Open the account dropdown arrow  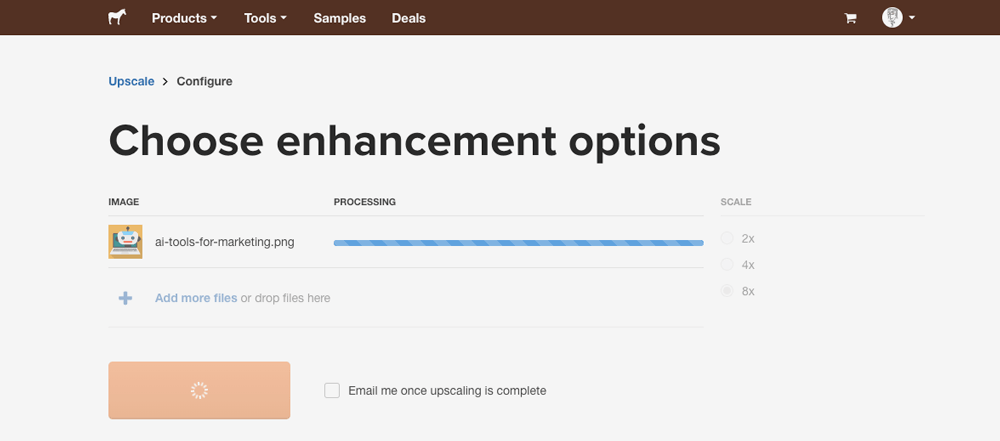tap(912, 18)
